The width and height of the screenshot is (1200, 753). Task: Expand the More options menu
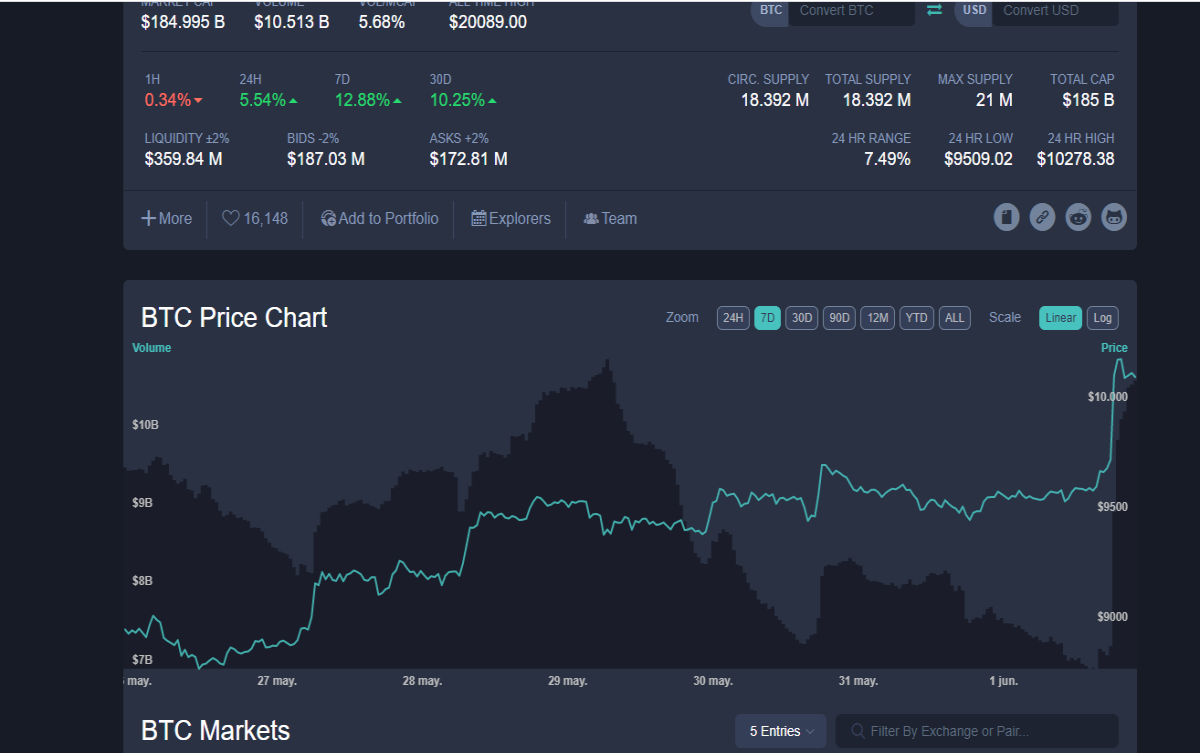[166, 218]
